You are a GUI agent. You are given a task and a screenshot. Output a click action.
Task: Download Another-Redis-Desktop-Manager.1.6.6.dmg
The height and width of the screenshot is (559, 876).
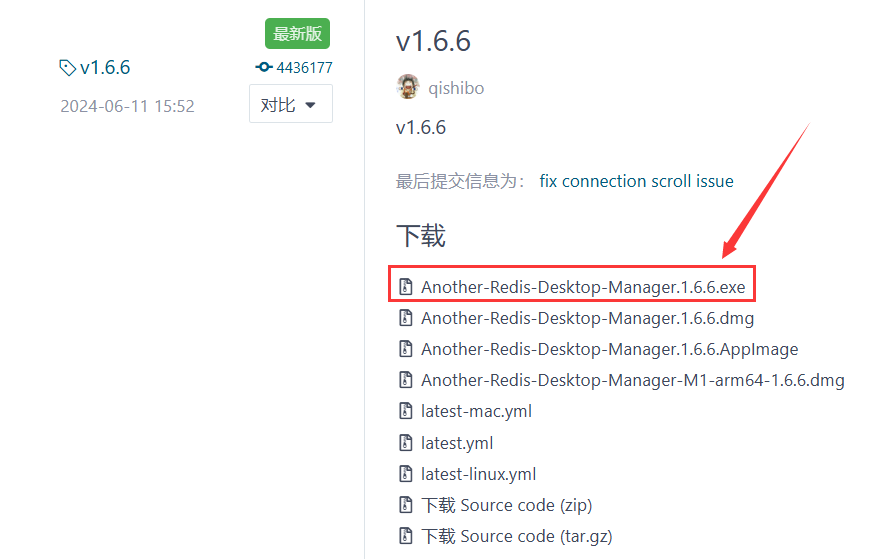[x=588, y=318]
